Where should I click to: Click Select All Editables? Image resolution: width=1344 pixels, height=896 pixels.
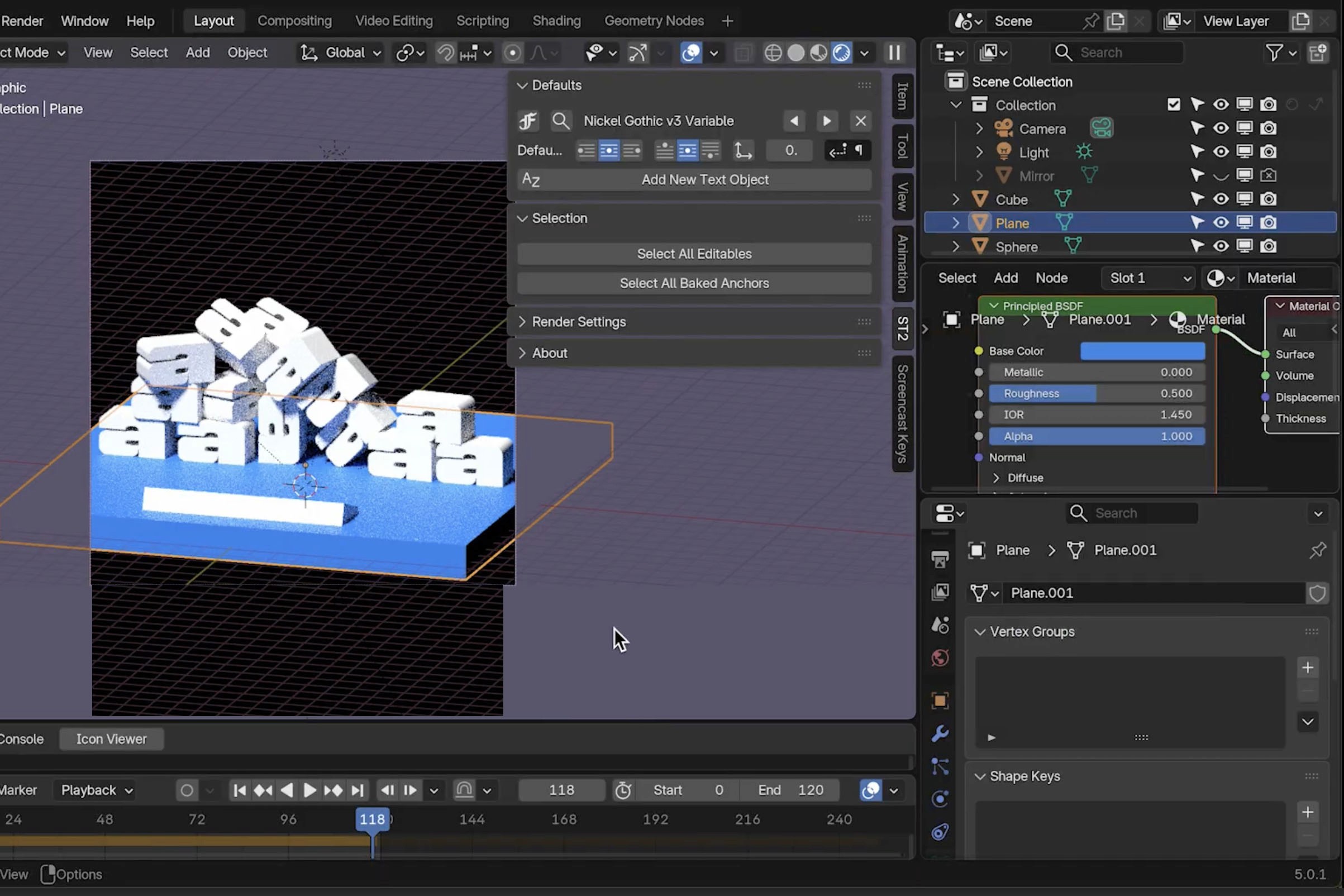pos(694,254)
